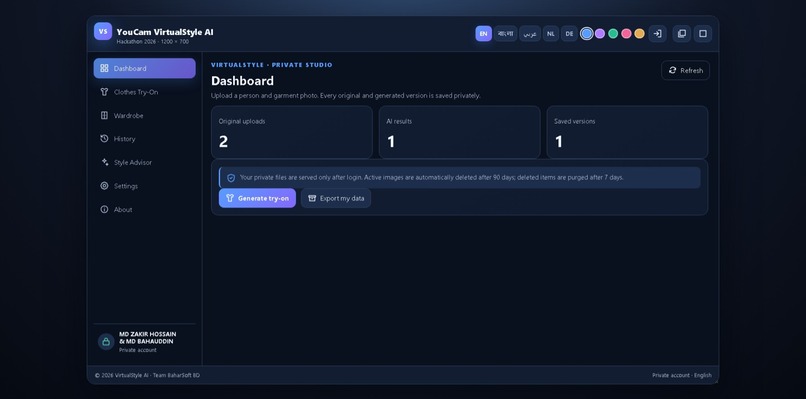This screenshot has width=806, height=399.
Task: Switch language to NL
Action: pyautogui.click(x=551, y=33)
